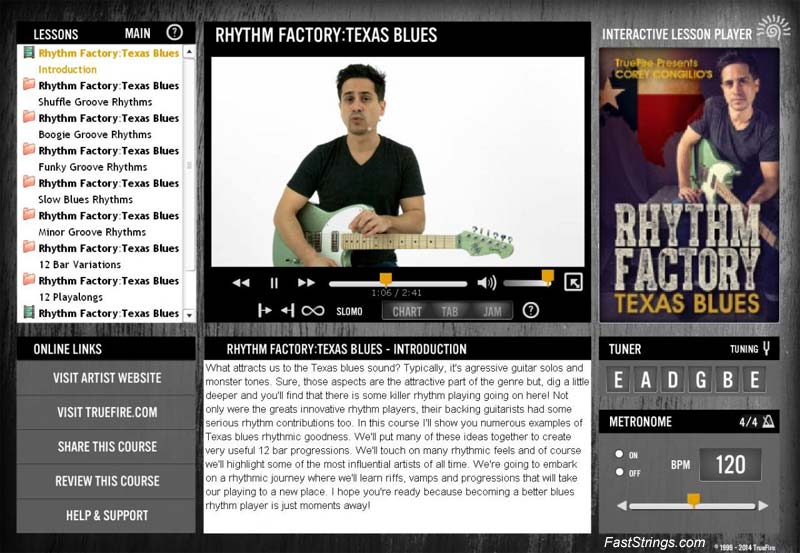Click the lesson video frame
800x553 pixels.
click(397, 161)
